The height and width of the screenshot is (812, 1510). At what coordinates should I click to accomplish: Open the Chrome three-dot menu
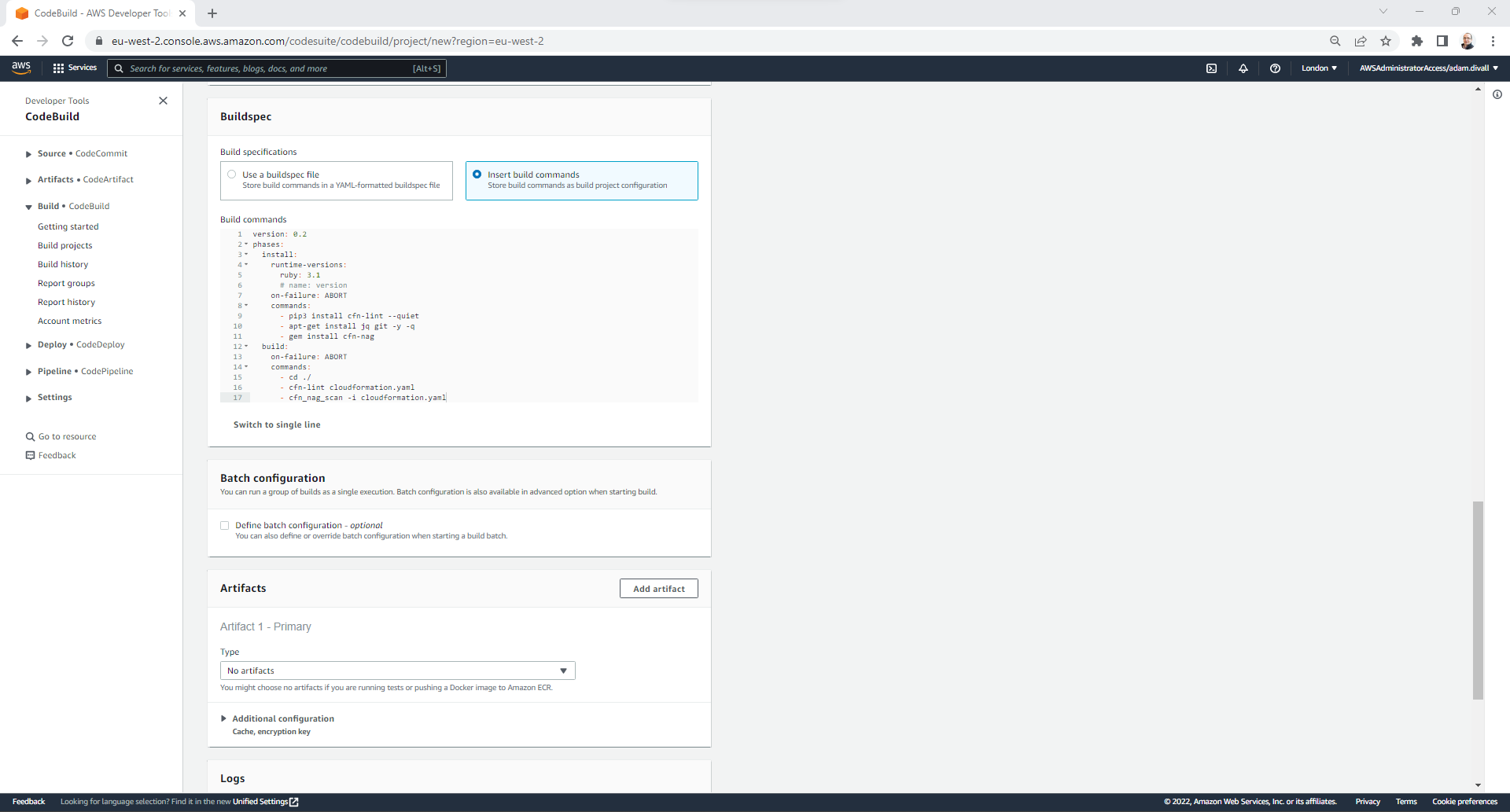click(1493, 41)
